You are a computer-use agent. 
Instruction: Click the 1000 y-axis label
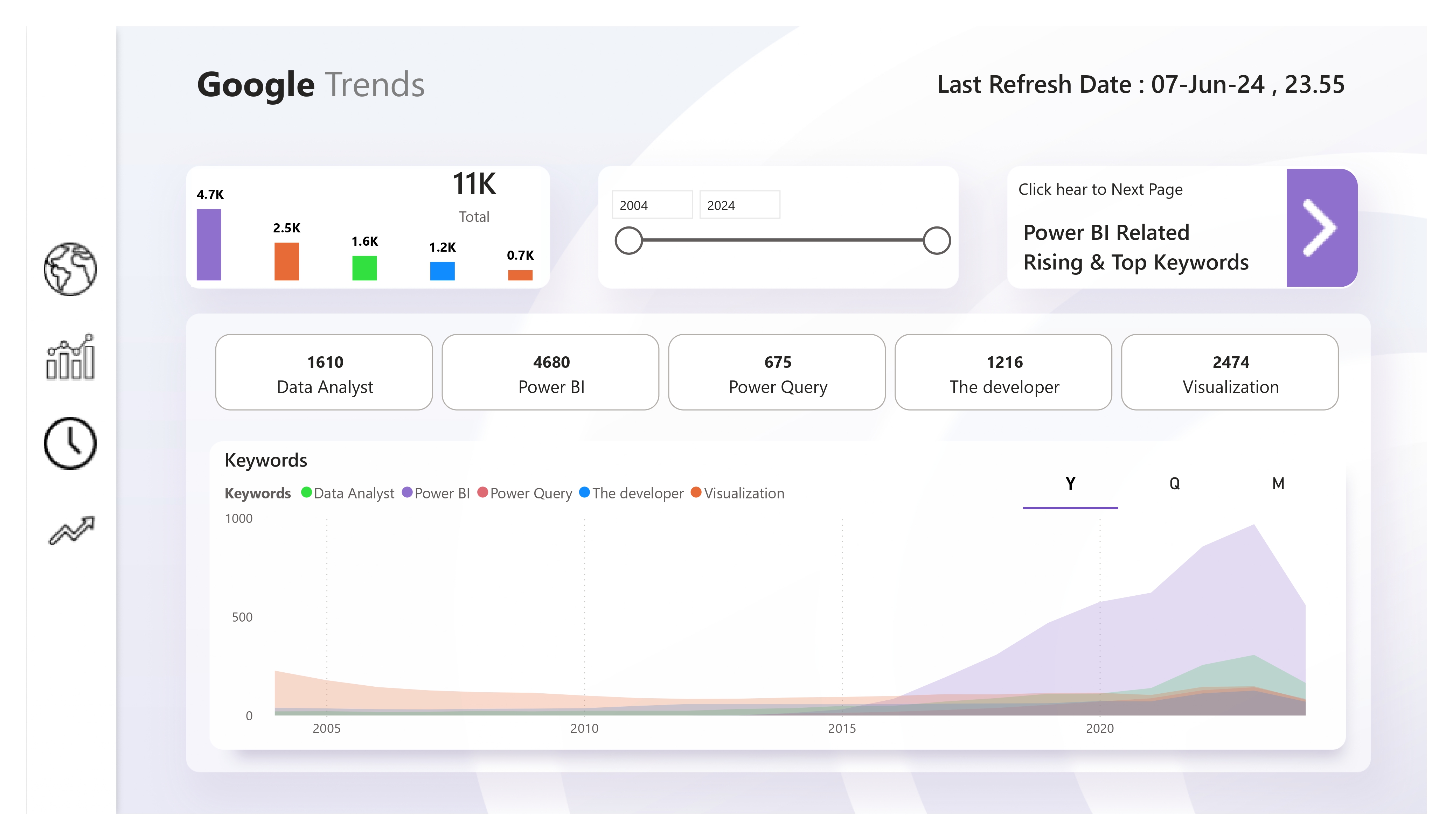(239, 519)
